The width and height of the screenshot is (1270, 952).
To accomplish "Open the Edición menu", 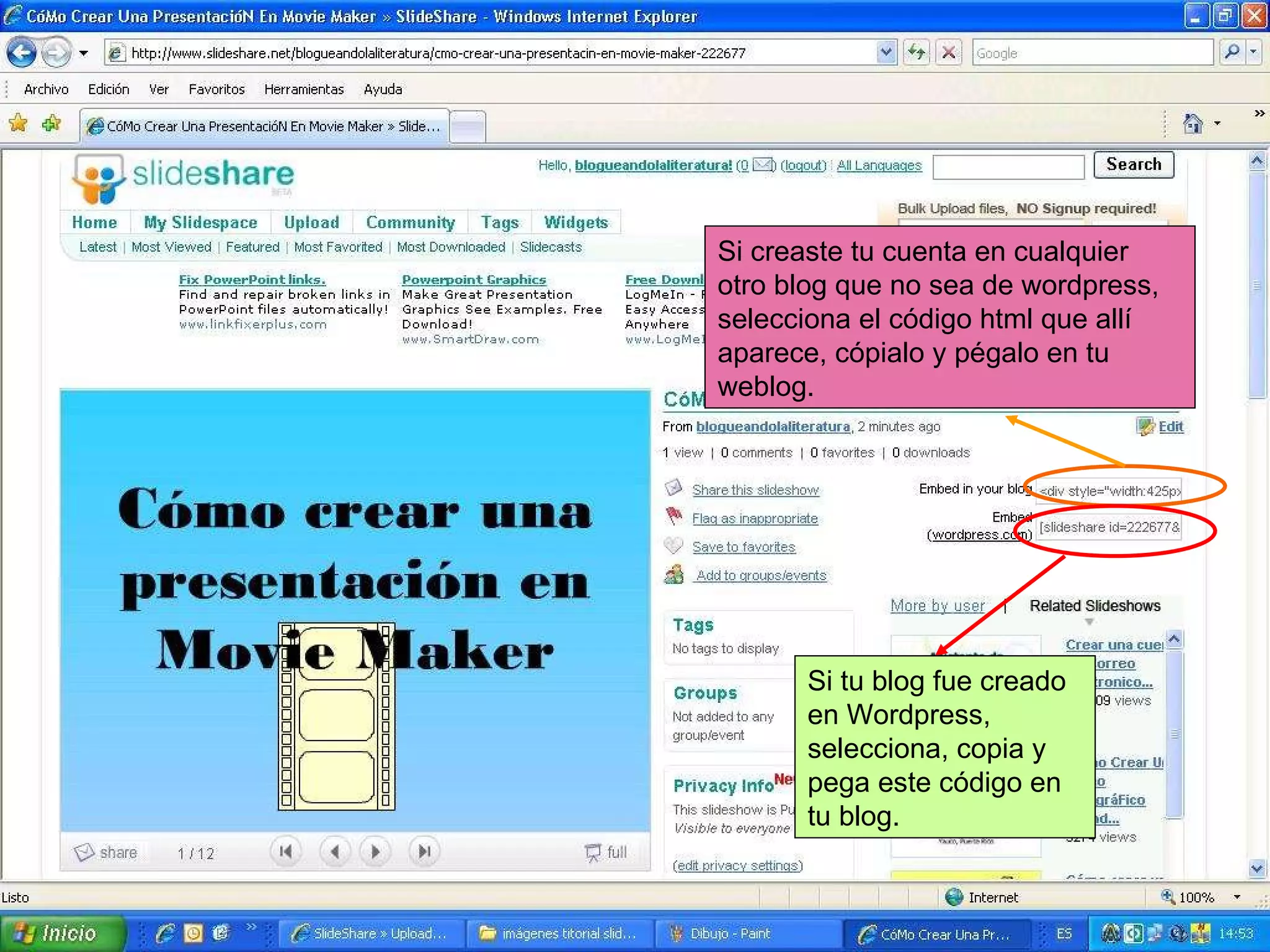I will 109,89.
